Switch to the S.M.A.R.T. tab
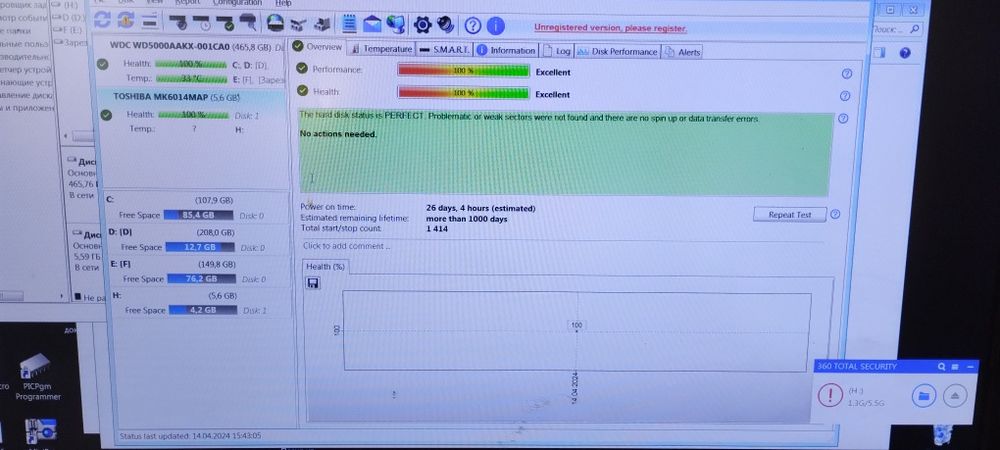The width and height of the screenshot is (1000, 450). [445, 50]
